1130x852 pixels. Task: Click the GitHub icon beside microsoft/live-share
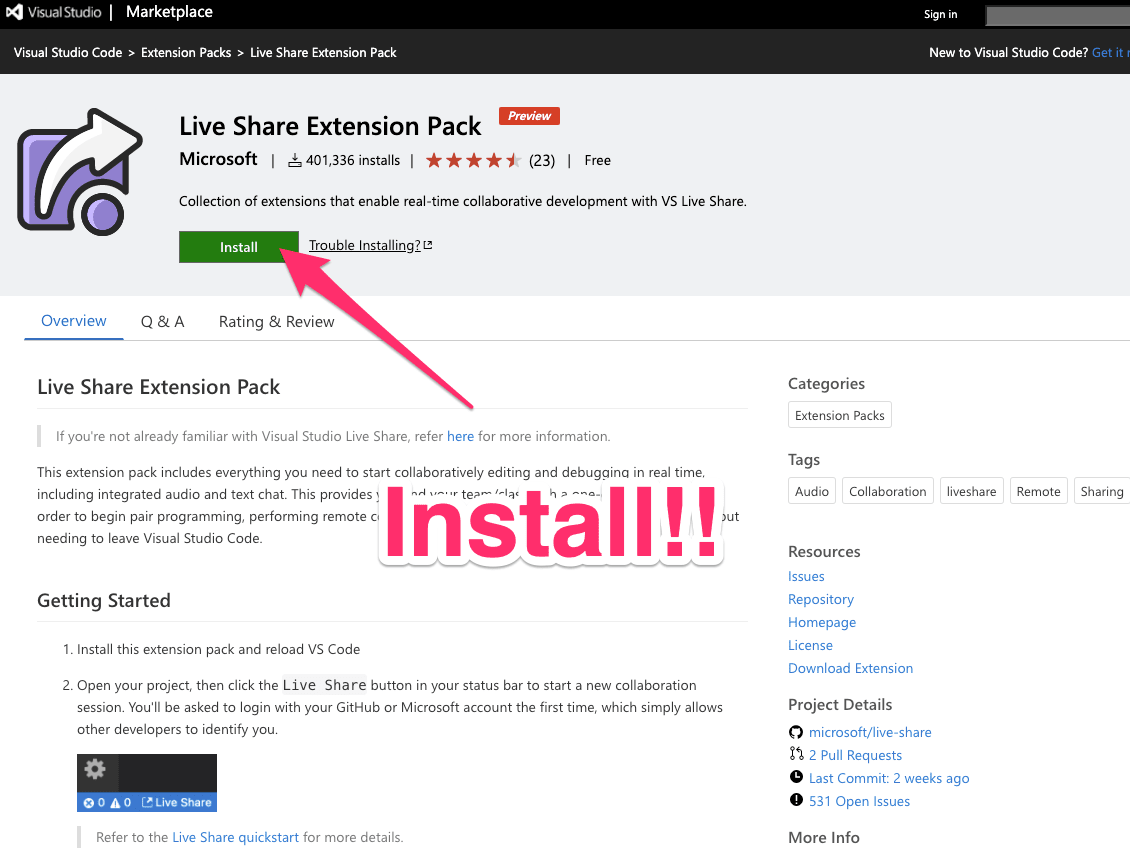pyautogui.click(x=796, y=732)
